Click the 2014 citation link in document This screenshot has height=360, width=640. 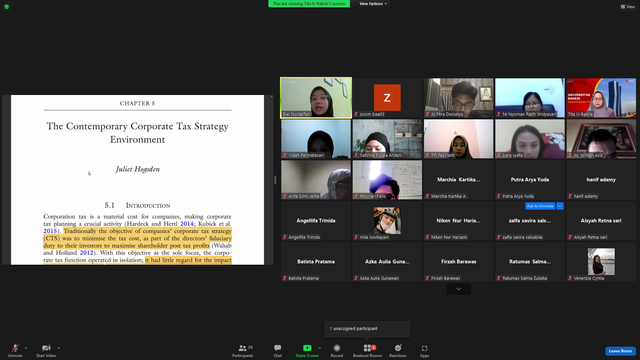pos(187,224)
